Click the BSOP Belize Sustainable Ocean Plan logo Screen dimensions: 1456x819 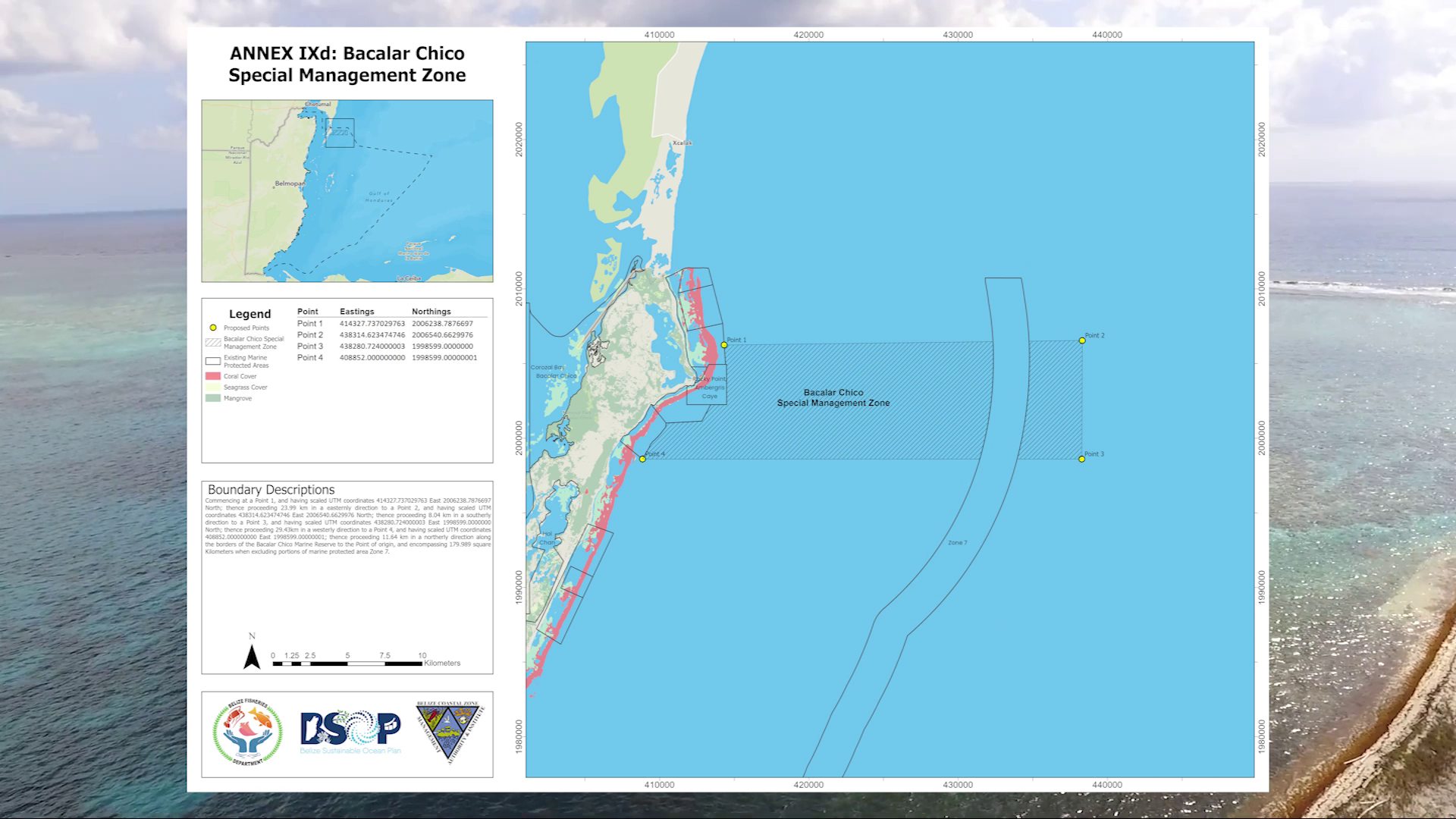coord(350,733)
